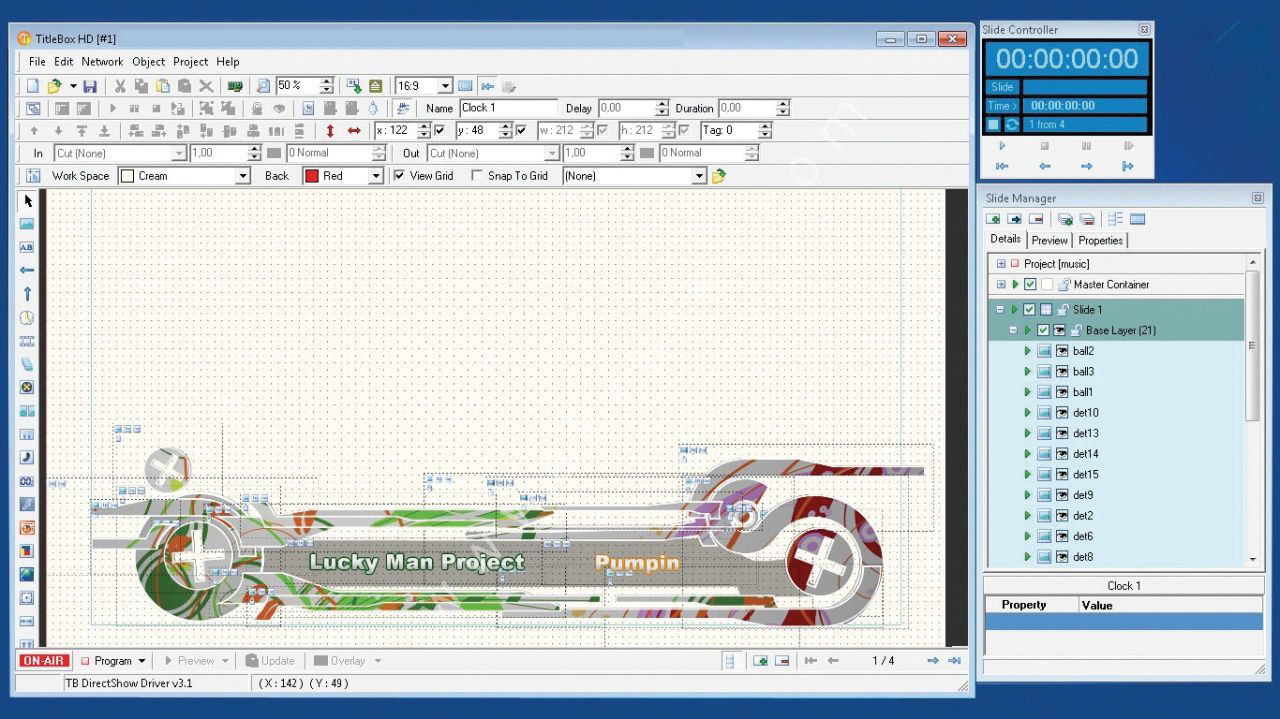1280x719 pixels.
Task: Stop playback in Slide Controller
Action: (x=1044, y=146)
